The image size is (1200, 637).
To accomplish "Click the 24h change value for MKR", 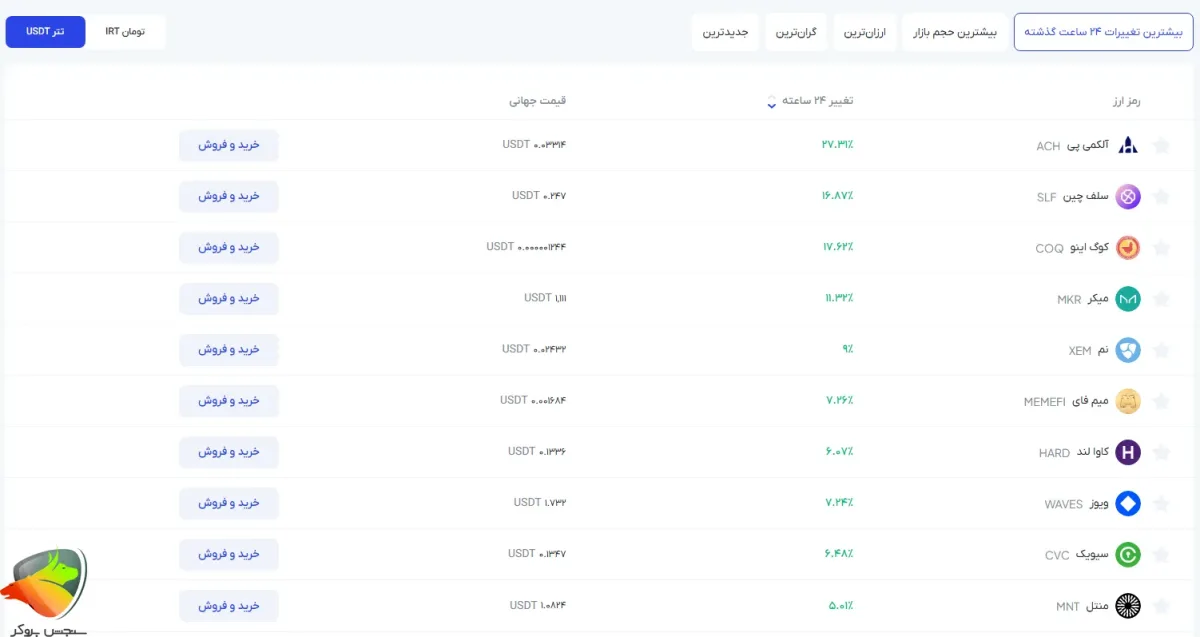I will coord(839,298).
